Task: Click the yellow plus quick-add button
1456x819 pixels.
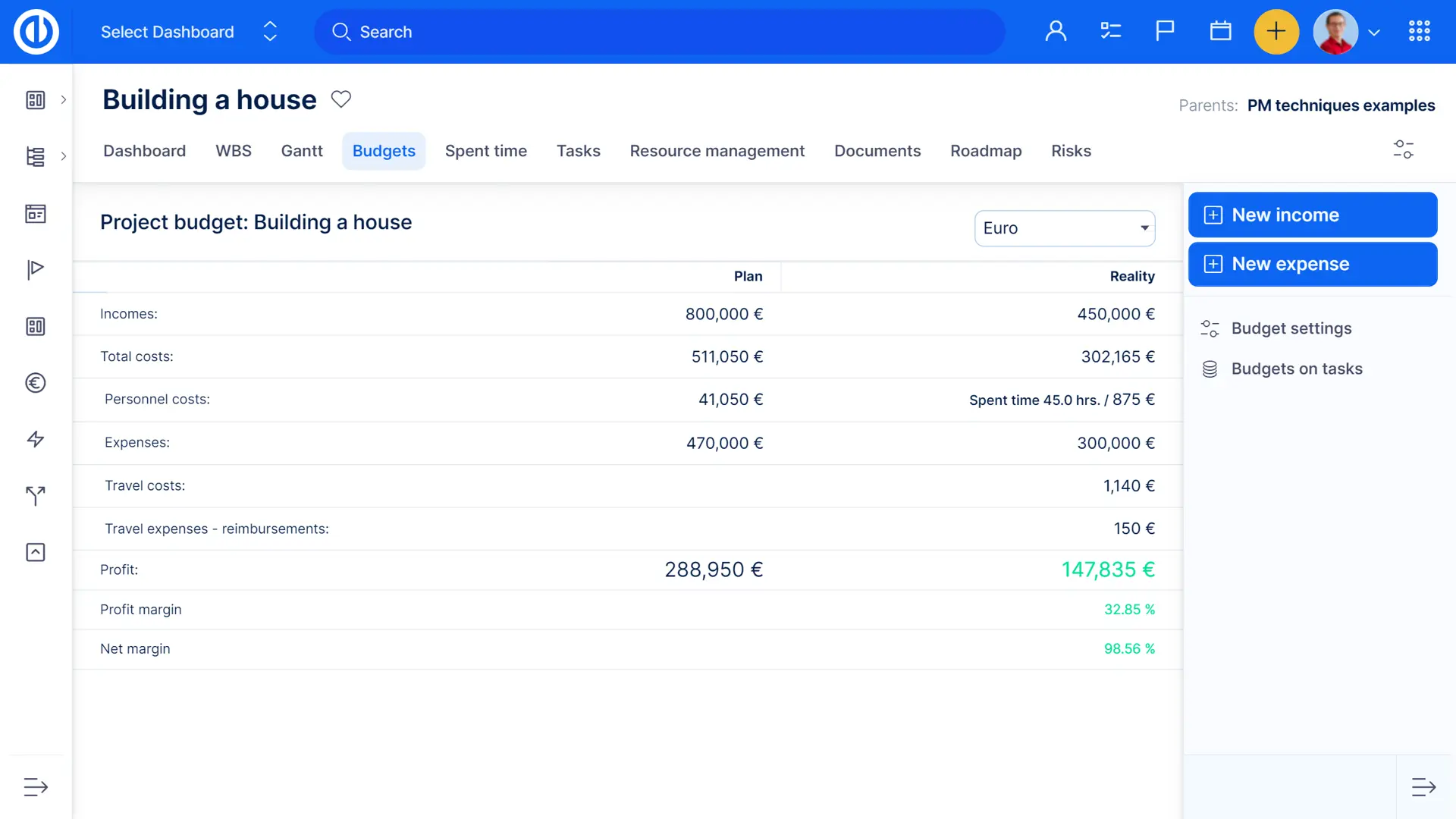Action: coord(1276,31)
